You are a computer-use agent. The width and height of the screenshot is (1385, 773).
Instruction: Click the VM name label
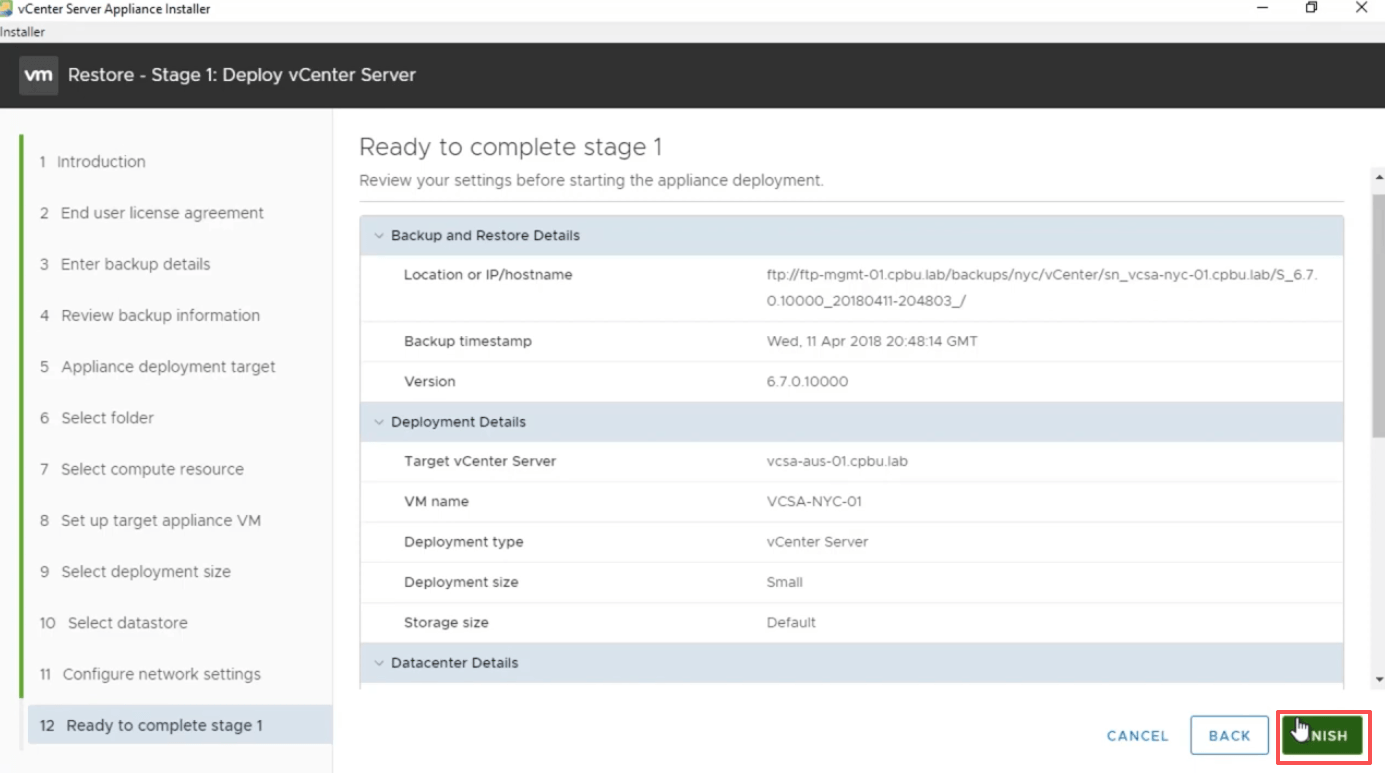click(436, 502)
